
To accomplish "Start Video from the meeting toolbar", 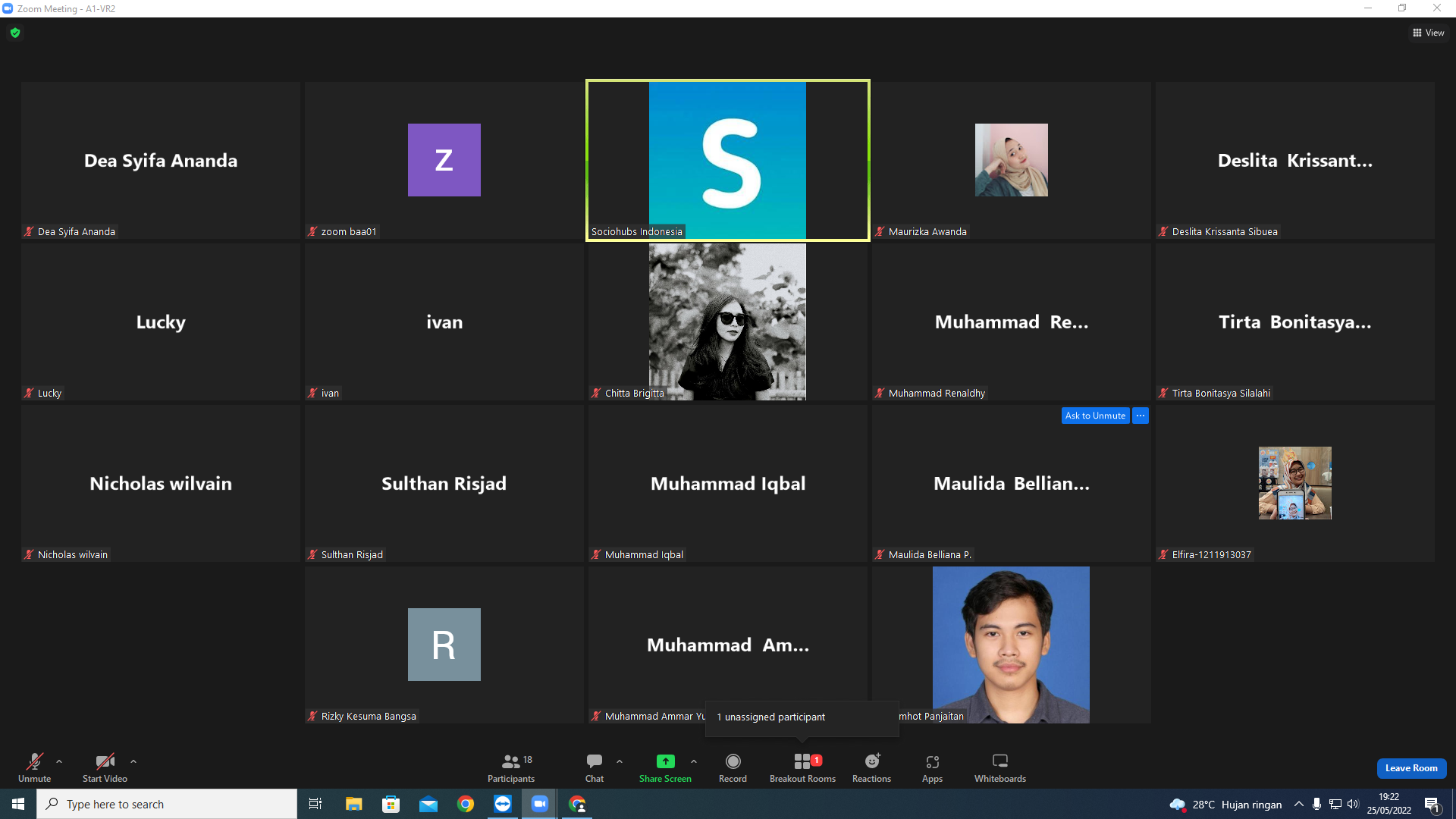I will tap(105, 767).
